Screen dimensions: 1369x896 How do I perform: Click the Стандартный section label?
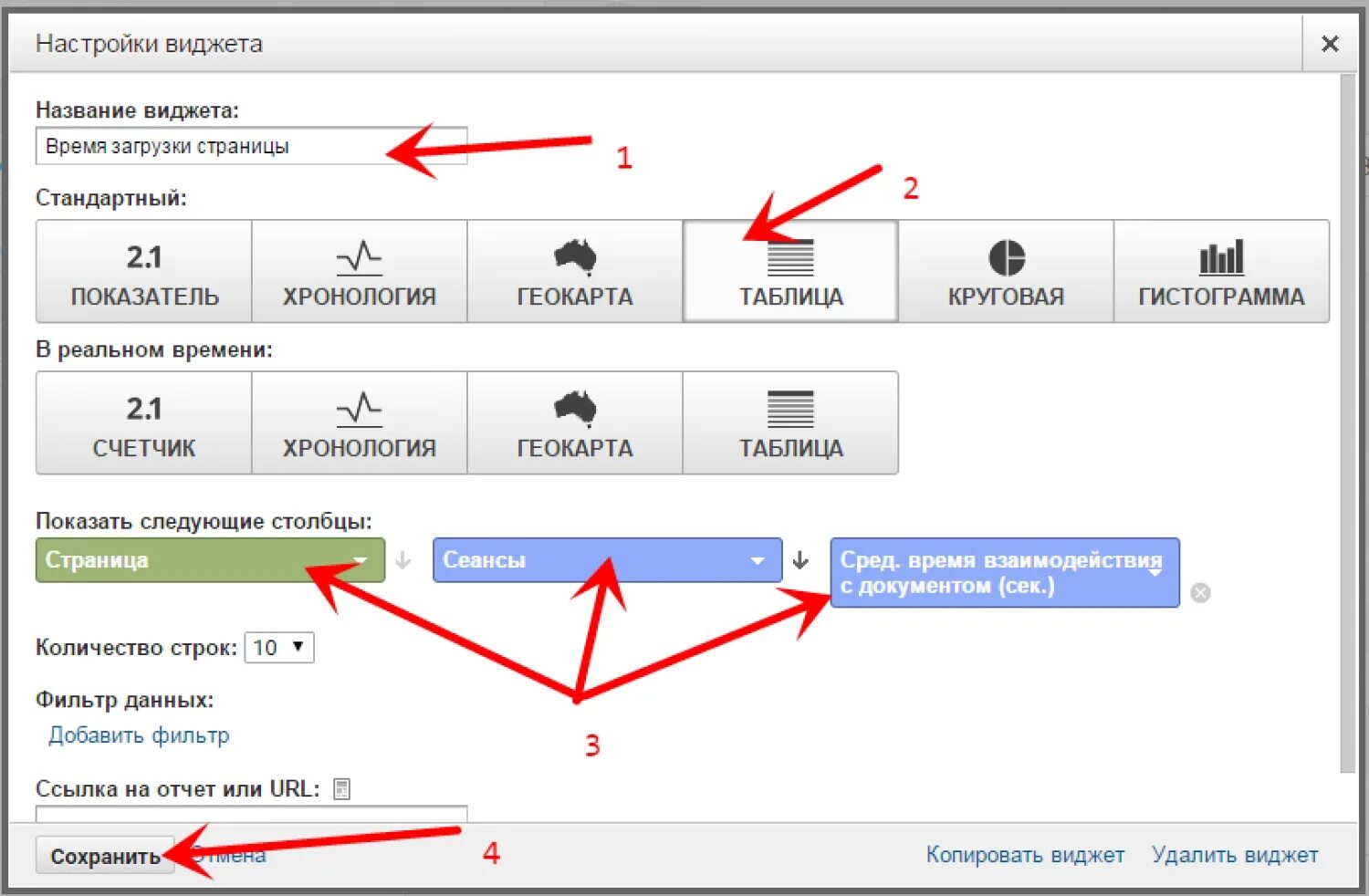[x=110, y=198]
